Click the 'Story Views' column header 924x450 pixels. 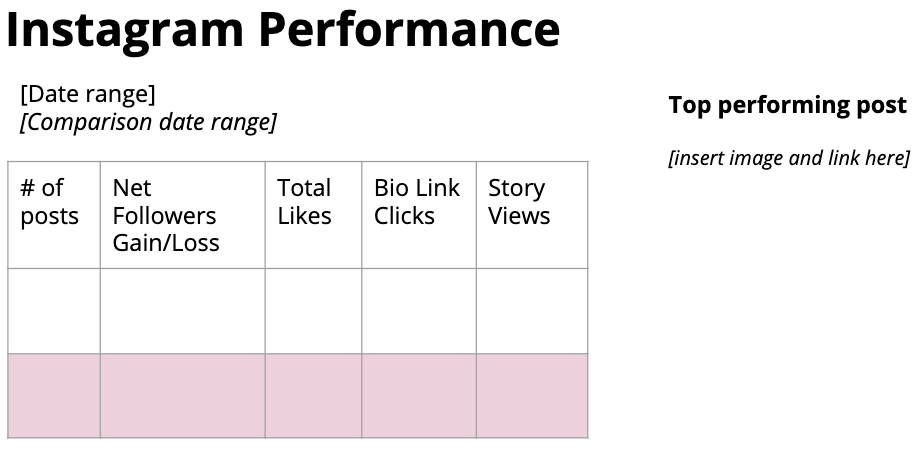[x=531, y=214]
